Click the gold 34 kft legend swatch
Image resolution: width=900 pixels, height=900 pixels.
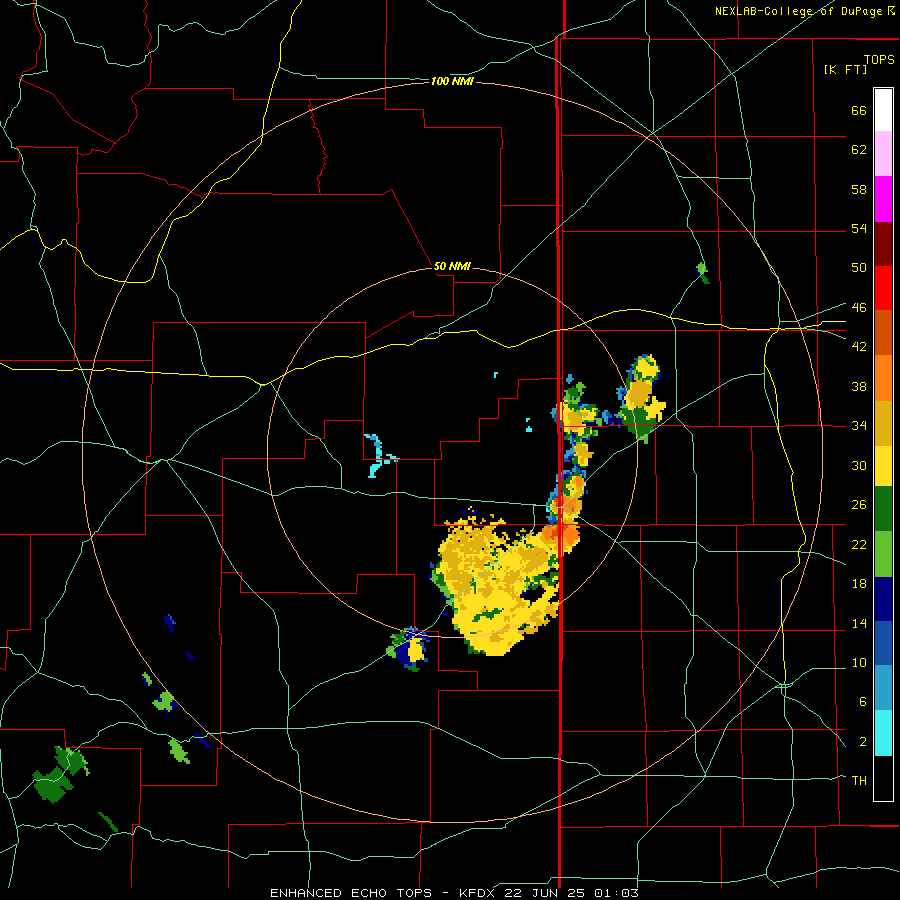883,423
